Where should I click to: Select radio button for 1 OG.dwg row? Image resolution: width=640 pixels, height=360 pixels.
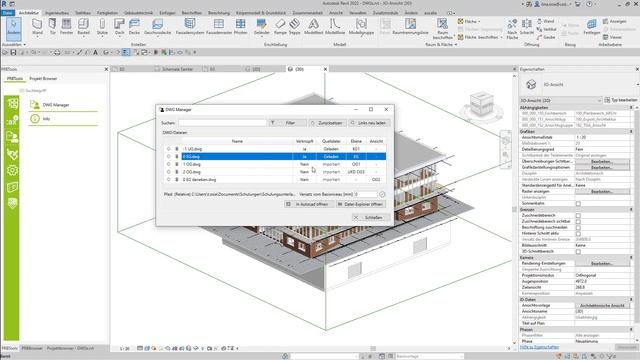coord(168,164)
